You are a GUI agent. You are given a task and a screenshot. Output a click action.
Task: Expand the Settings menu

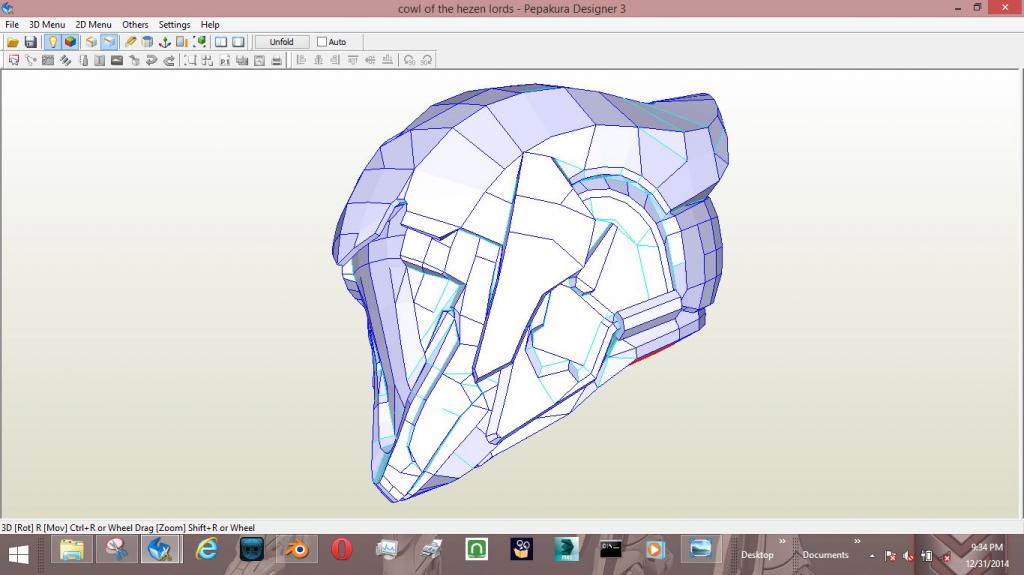(174, 24)
